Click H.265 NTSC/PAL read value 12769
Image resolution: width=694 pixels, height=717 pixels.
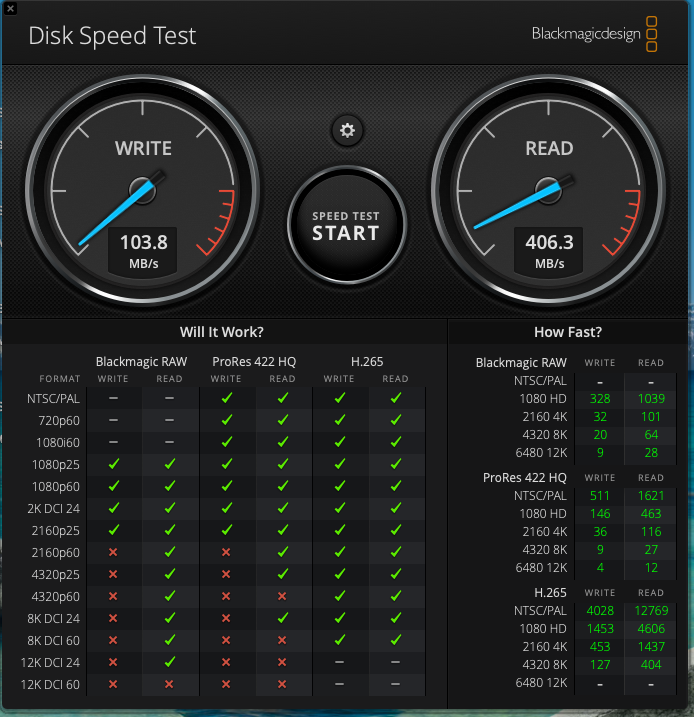point(651,610)
